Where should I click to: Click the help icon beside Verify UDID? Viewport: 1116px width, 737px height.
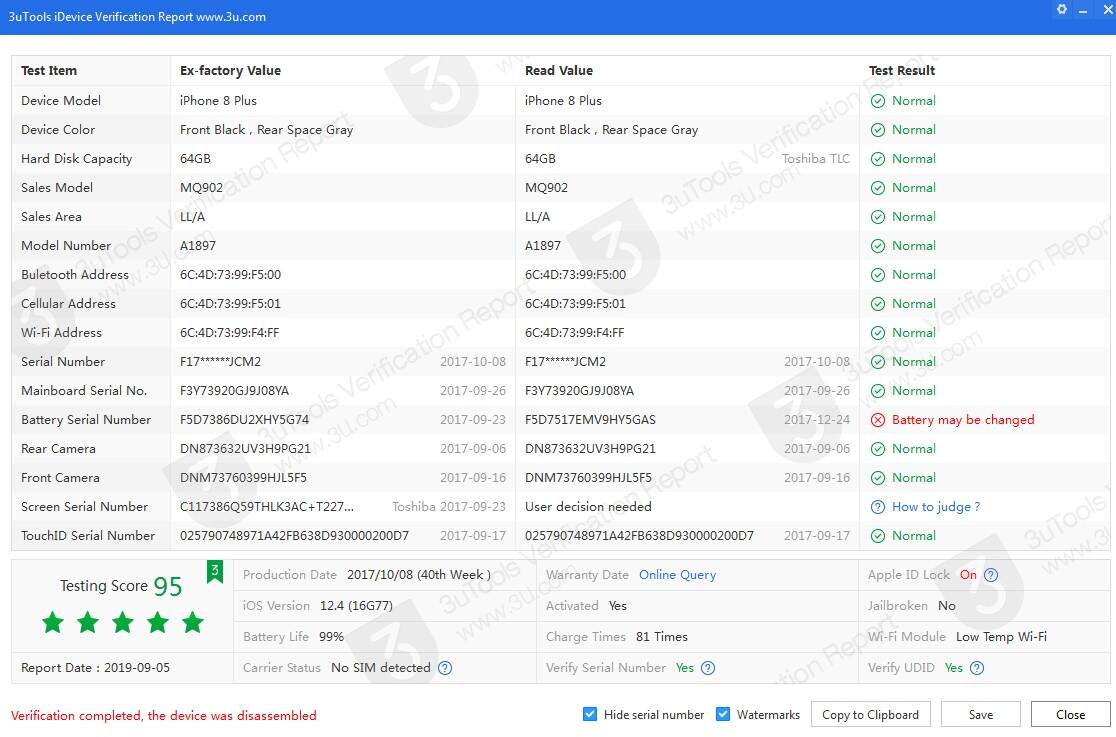pos(977,668)
